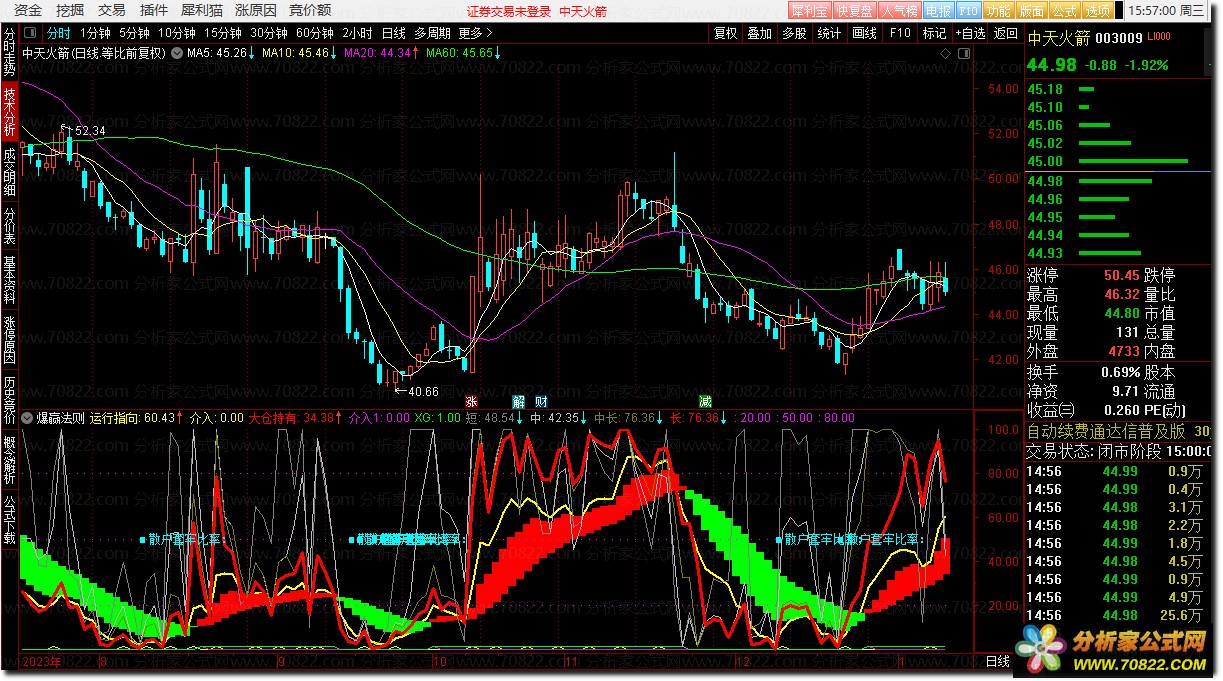Open the 历史竞价 sidebar tab
The width and height of the screenshot is (1223, 681).
pyautogui.click(x=9, y=402)
